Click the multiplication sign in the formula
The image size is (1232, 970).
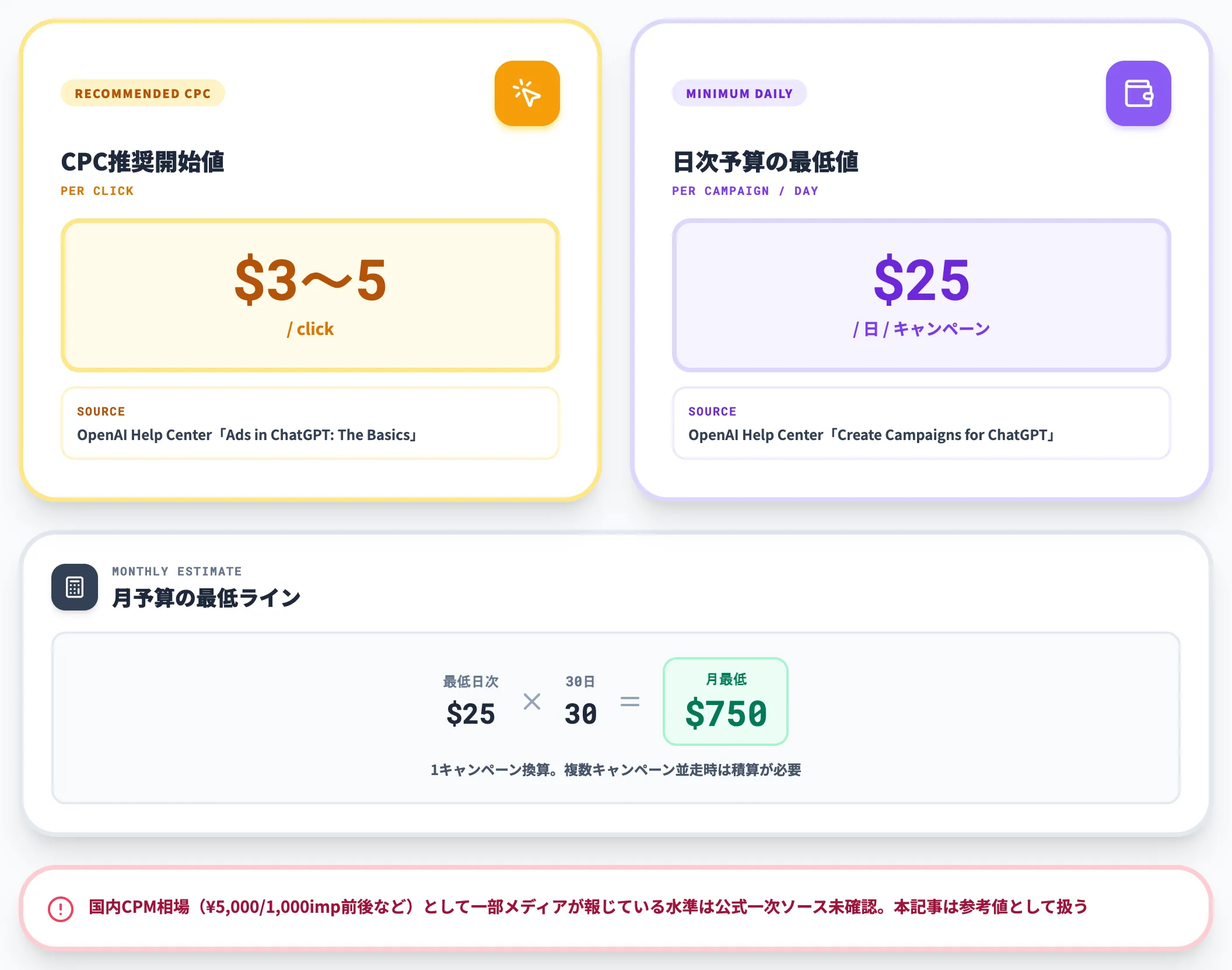coord(532,702)
